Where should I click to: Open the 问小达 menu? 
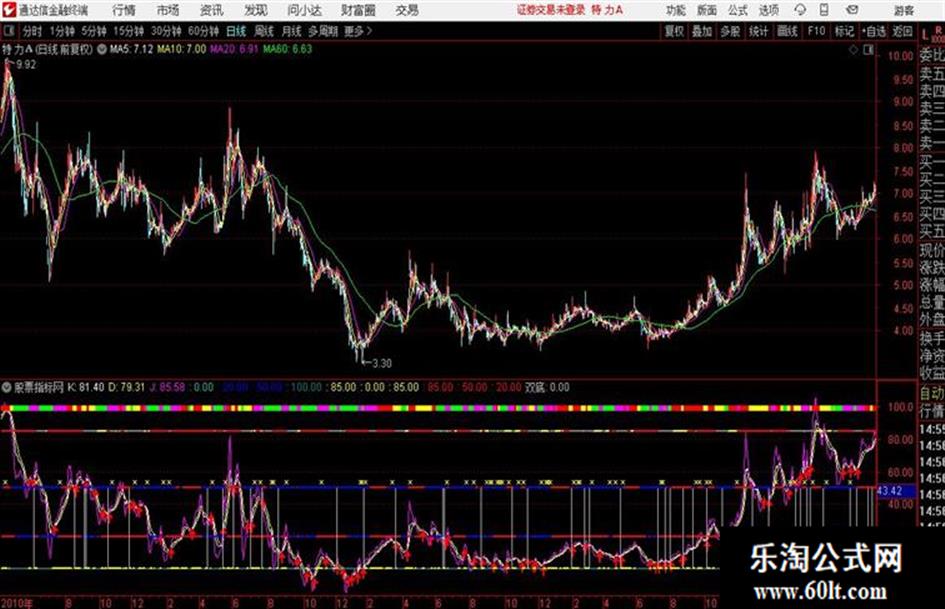[x=304, y=10]
